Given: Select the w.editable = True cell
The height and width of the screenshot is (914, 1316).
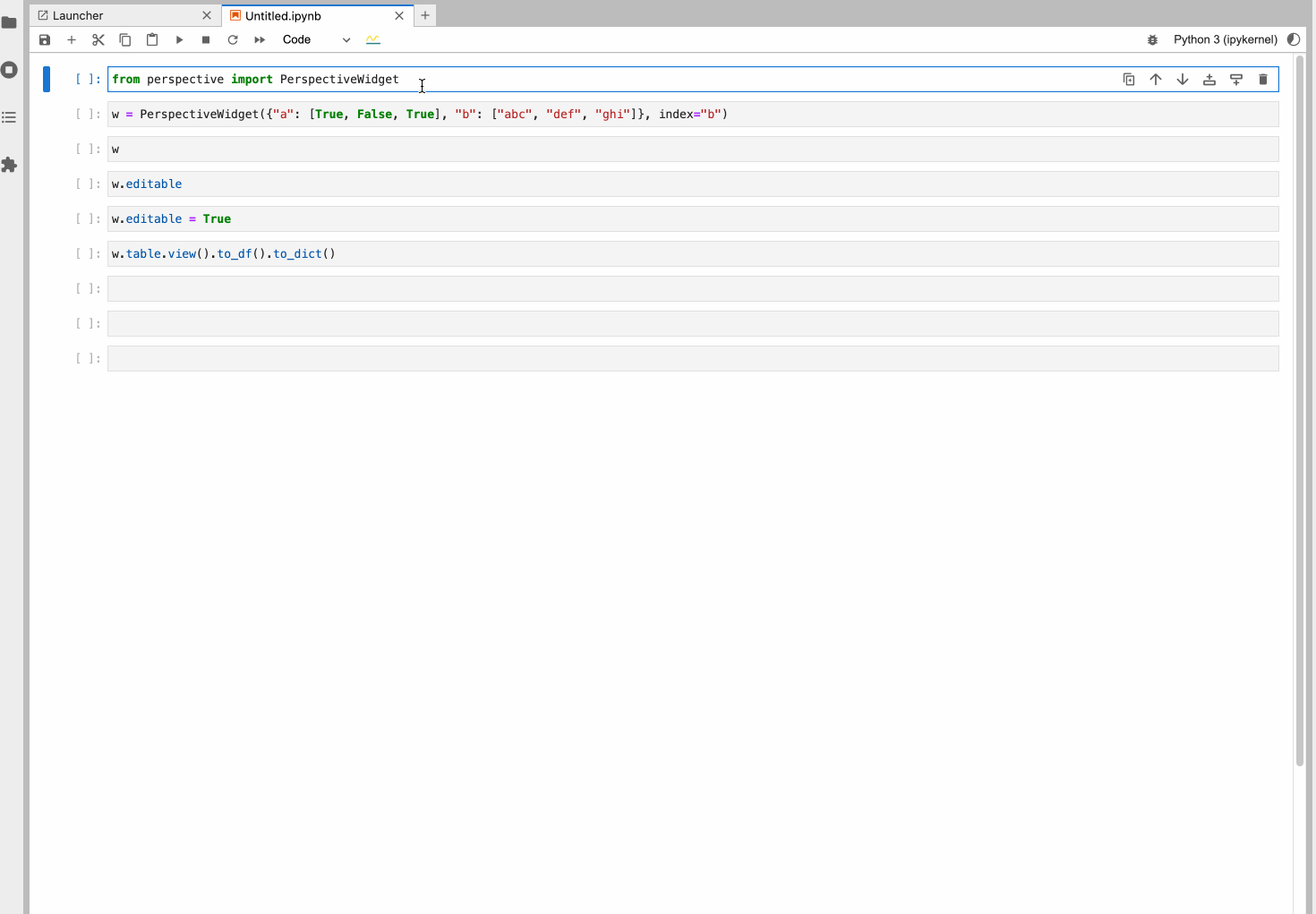Looking at the screenshot, I should pyautogui.click(x=693, y=219).
